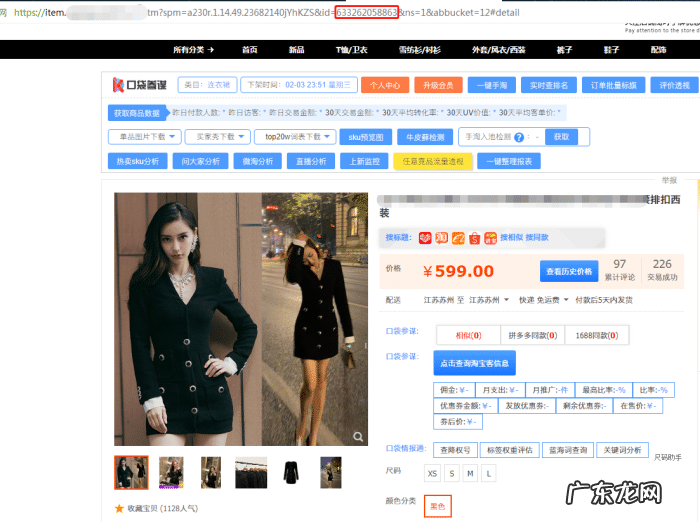Click the 上新监控 button
This screenshot has height=522, width=700.
pyautogui.click(x=364, y=161)
